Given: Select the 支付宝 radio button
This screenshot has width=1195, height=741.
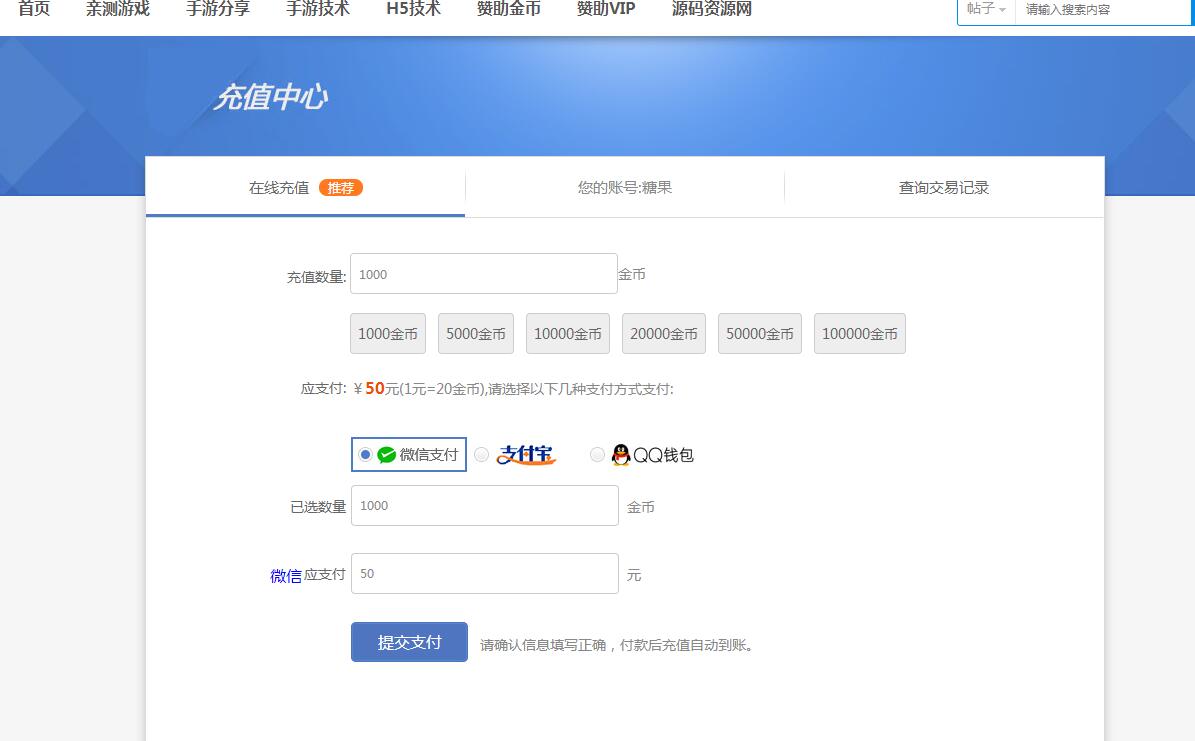Looking at the screenshot, I should click(x=481, y=455).
